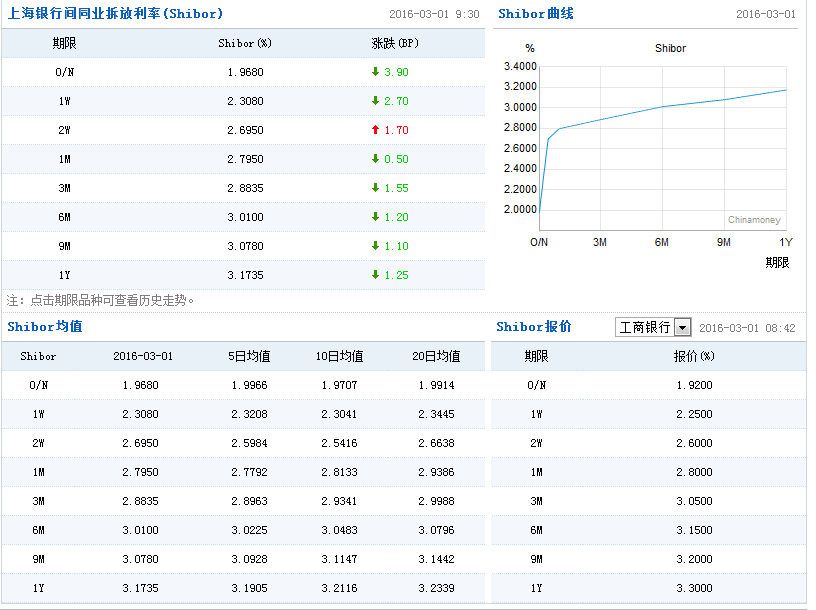The width and height of the screenshot is (816, 610).
Task: Click the 上海银行间同业拆放利率 title
Action: point(115,14)
